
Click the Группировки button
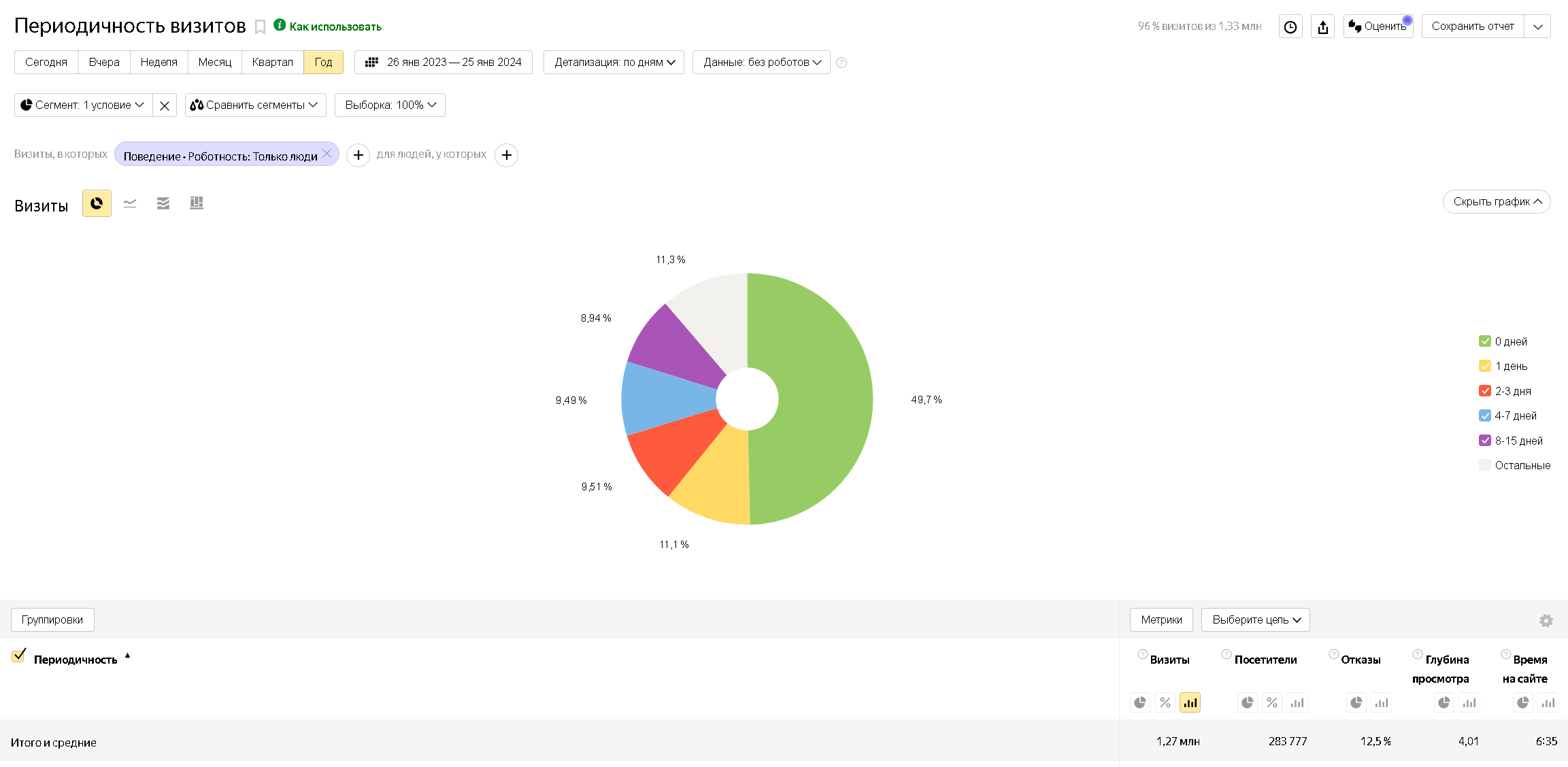coord(52,620)
